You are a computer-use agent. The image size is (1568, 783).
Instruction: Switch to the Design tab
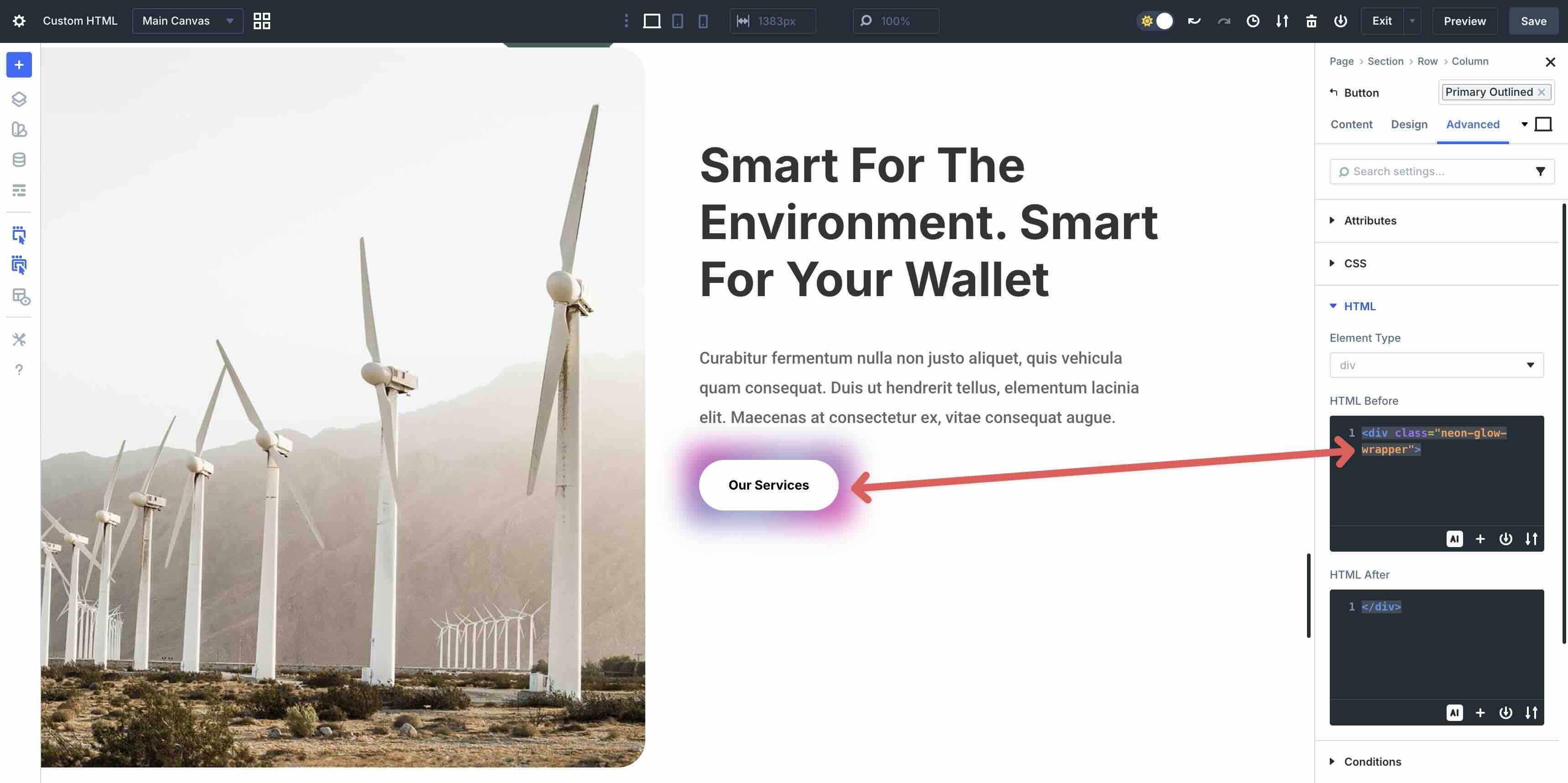[1409, 124]
